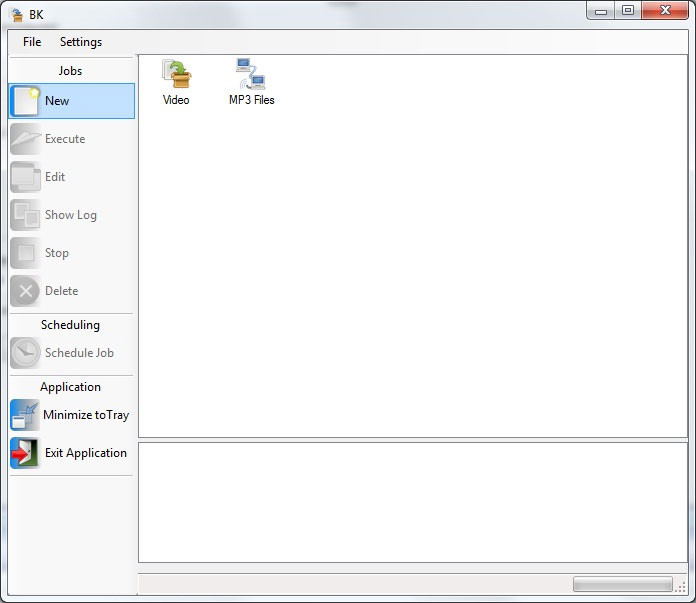Click the Execute paper plane icon
The image size is (696, 603).
coord(25,139)
